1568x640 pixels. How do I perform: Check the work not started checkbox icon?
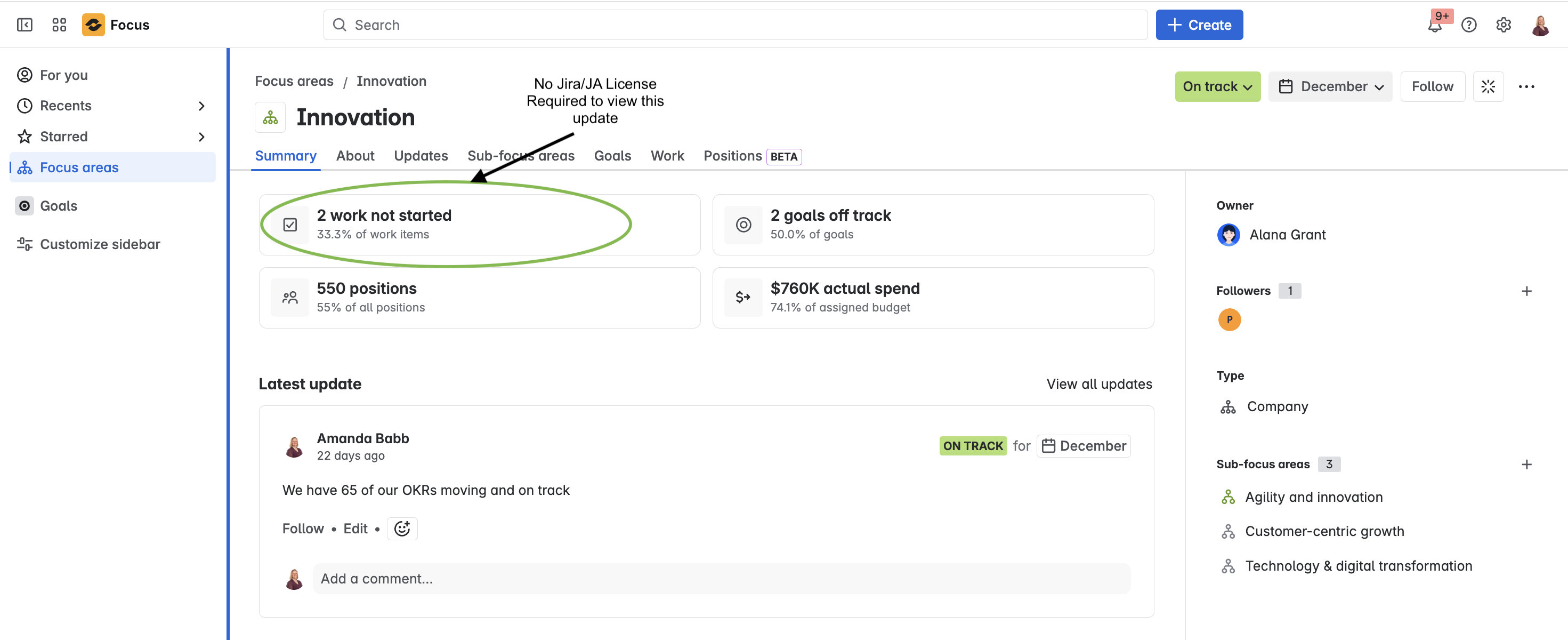pos(290,225)
